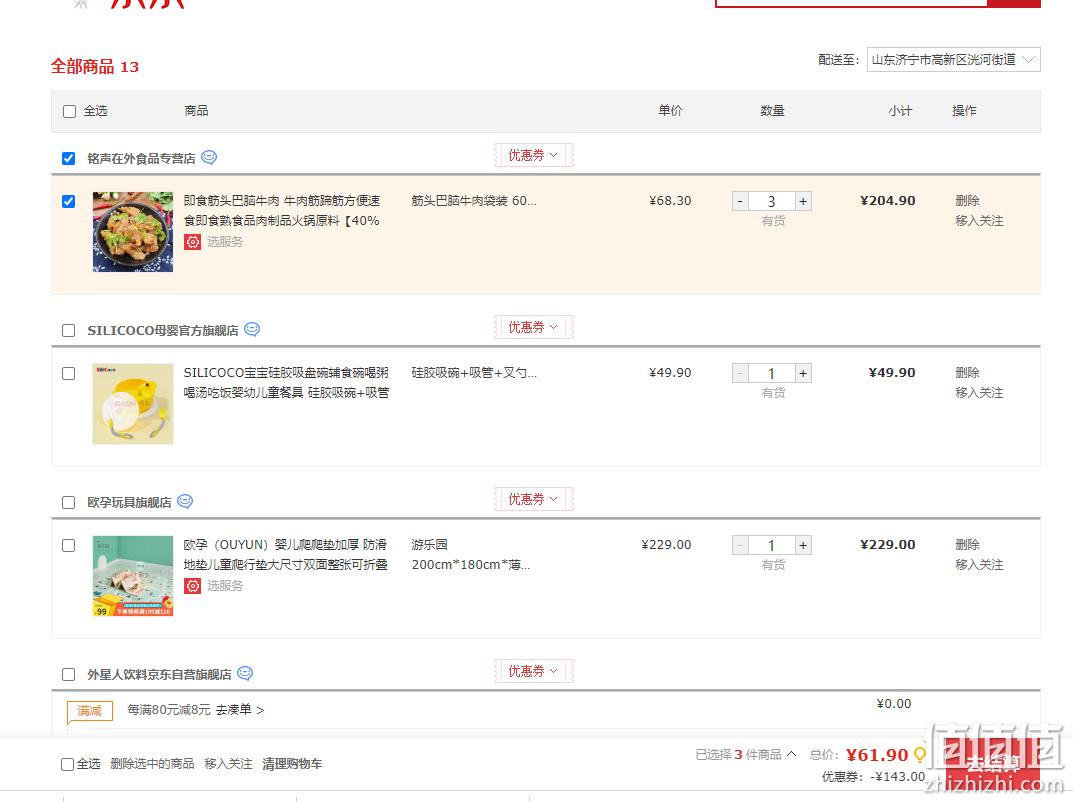Image resolution: width=1073 pixels, height=802 pixels.
Task: Check the SILICOCO母婴官方旗舰店 shop checkbox
Action: 68,331
